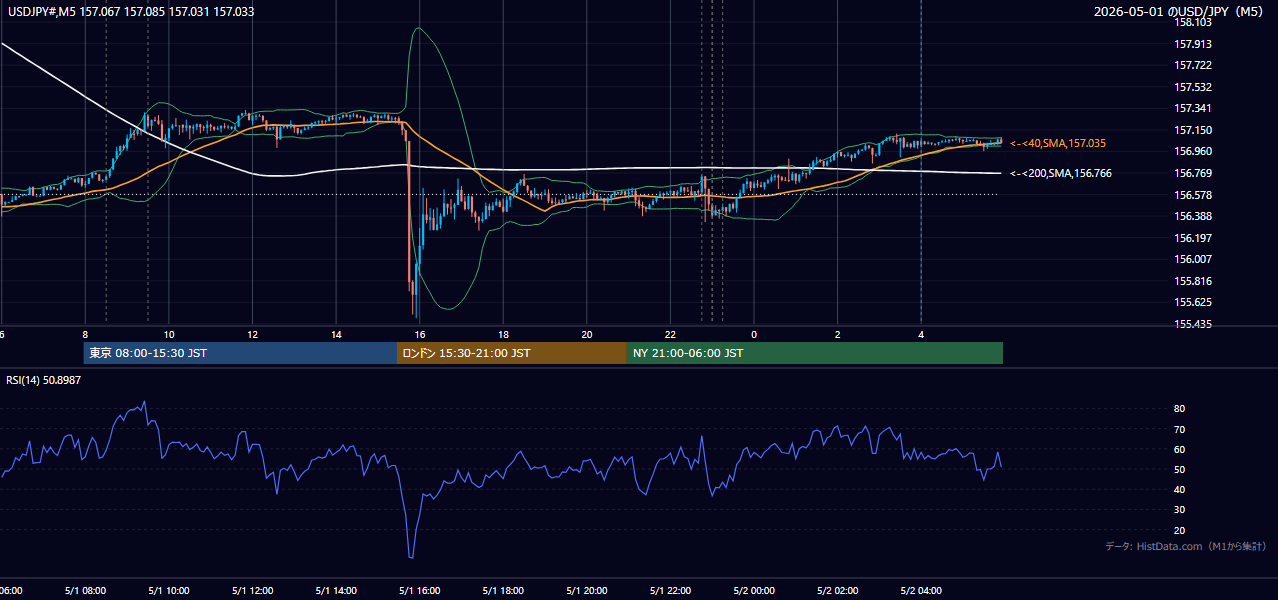This screenshot has height=600, width=1278.
Task: Click price axis label 156.388
Action: click(1193, 216)
